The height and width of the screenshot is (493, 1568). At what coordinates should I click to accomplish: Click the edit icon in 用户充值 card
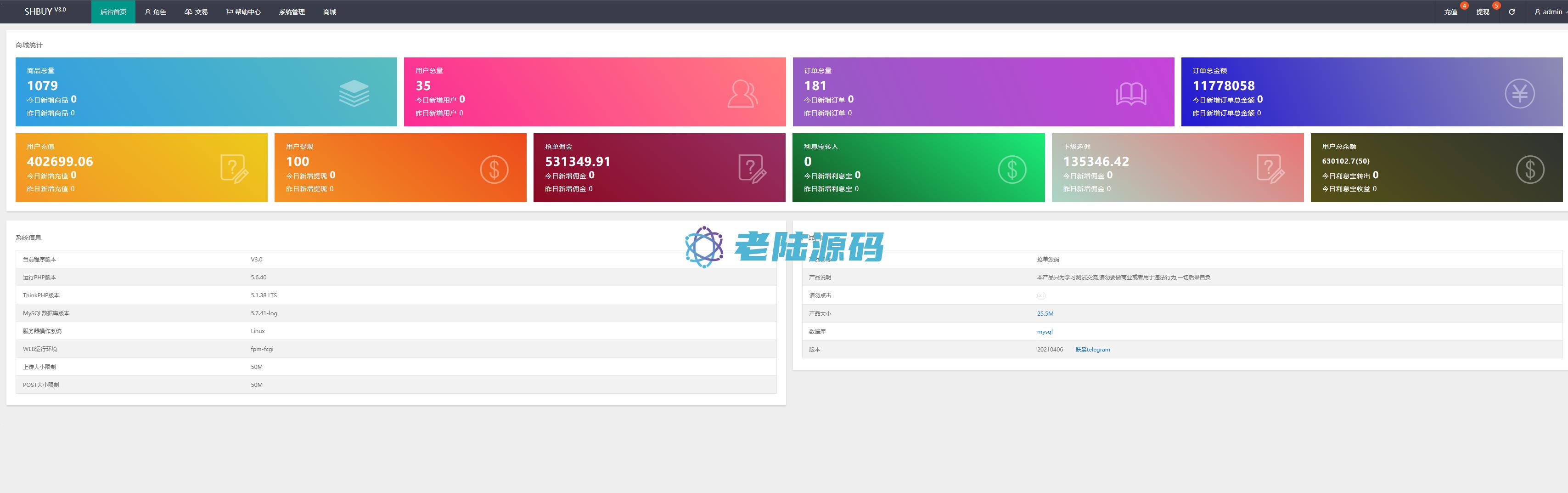tap(234, 169)
